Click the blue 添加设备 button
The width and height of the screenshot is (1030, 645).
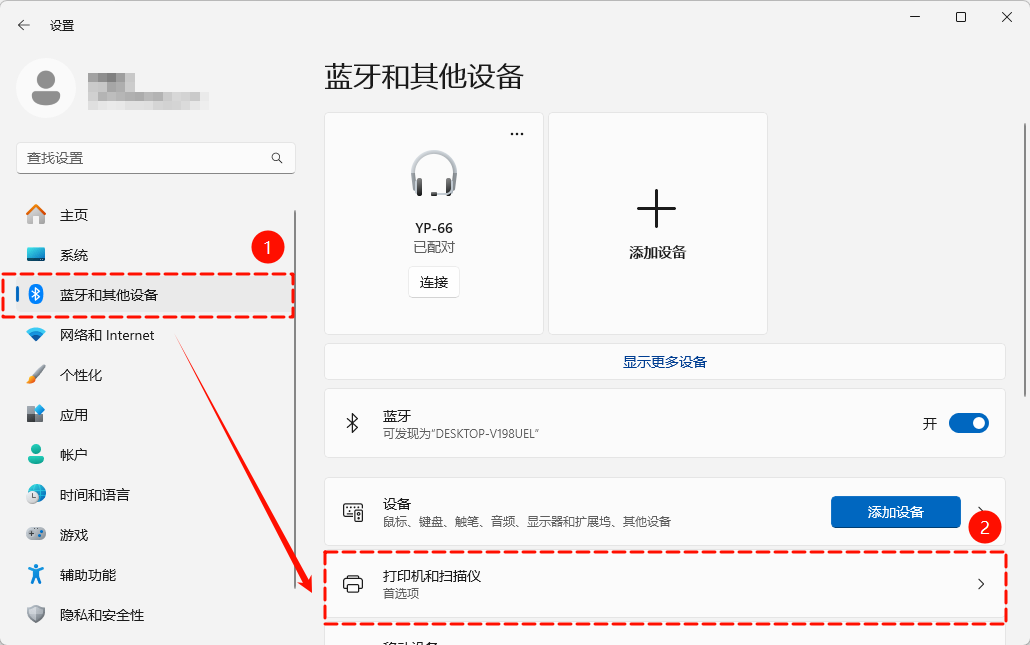coord(895,511)
